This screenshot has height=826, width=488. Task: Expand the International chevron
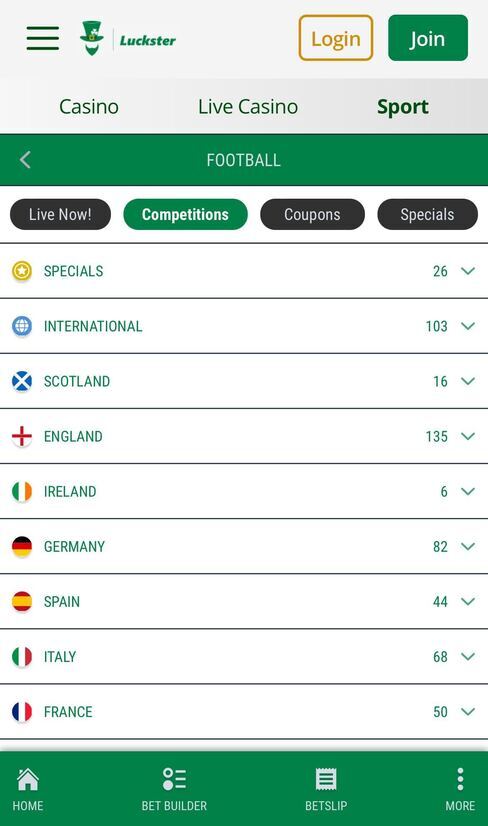click(468, 326)
